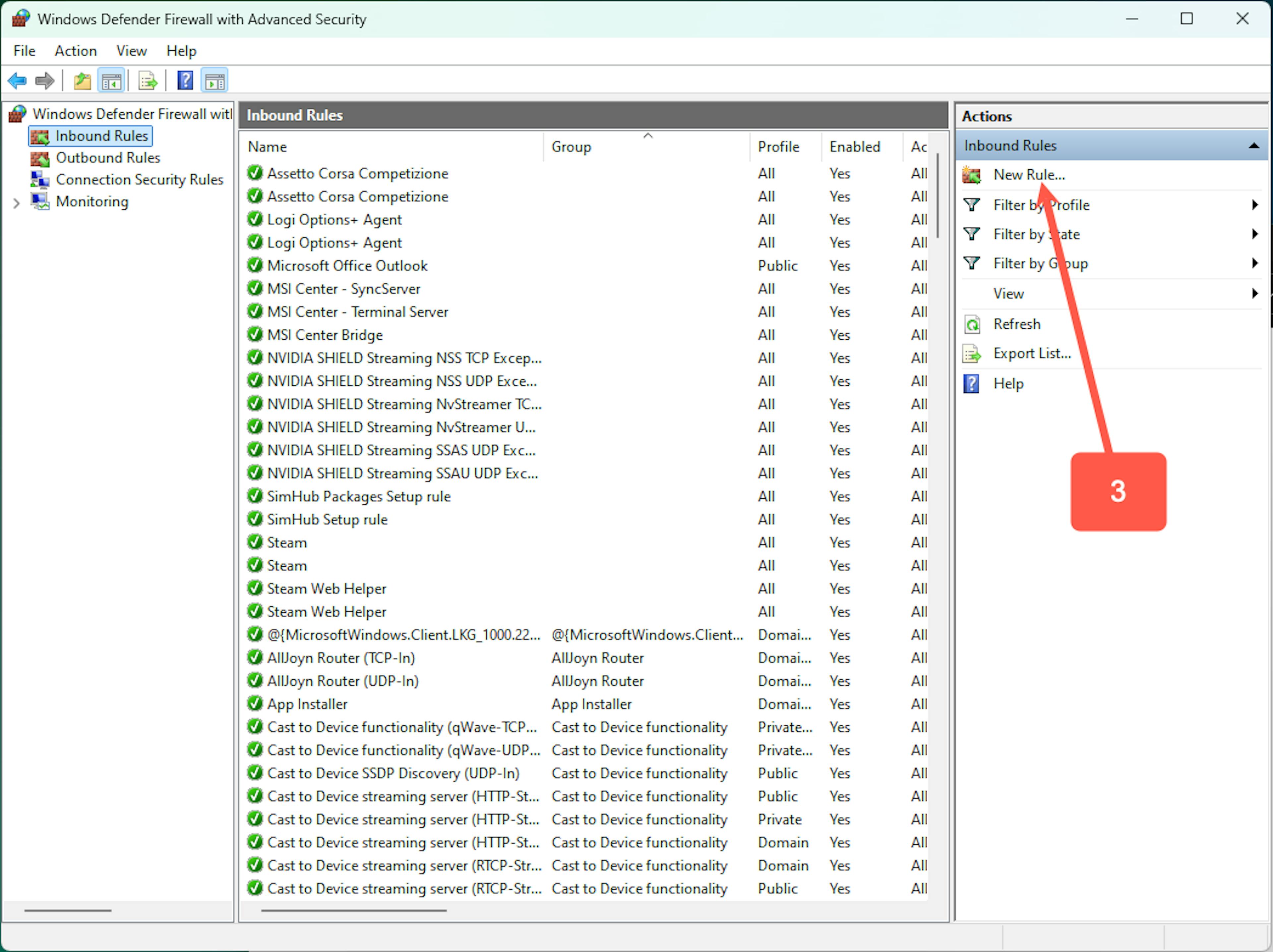1273x952 pixels.
Task: Sort rules by the Group column header
Action: click(571, 147)
